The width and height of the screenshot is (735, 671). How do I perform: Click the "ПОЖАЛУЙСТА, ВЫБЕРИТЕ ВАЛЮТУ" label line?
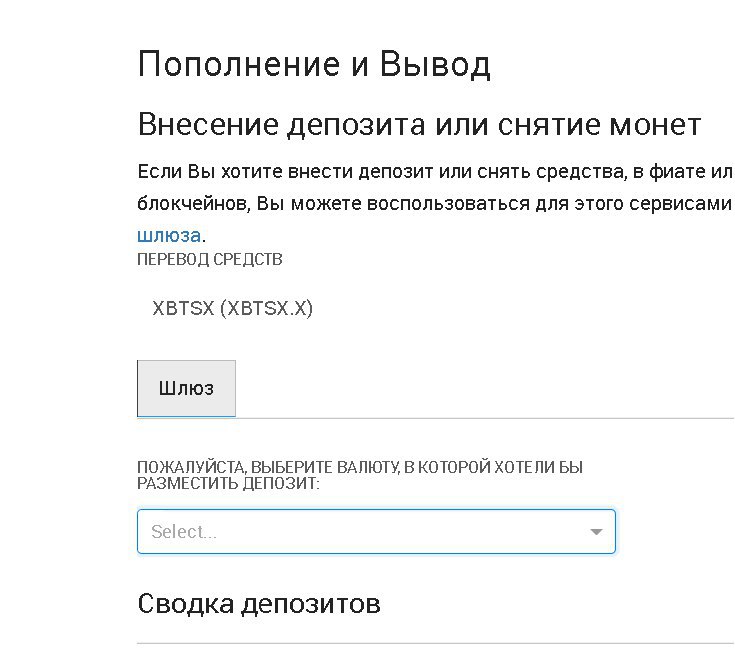(x=360, y=467)
